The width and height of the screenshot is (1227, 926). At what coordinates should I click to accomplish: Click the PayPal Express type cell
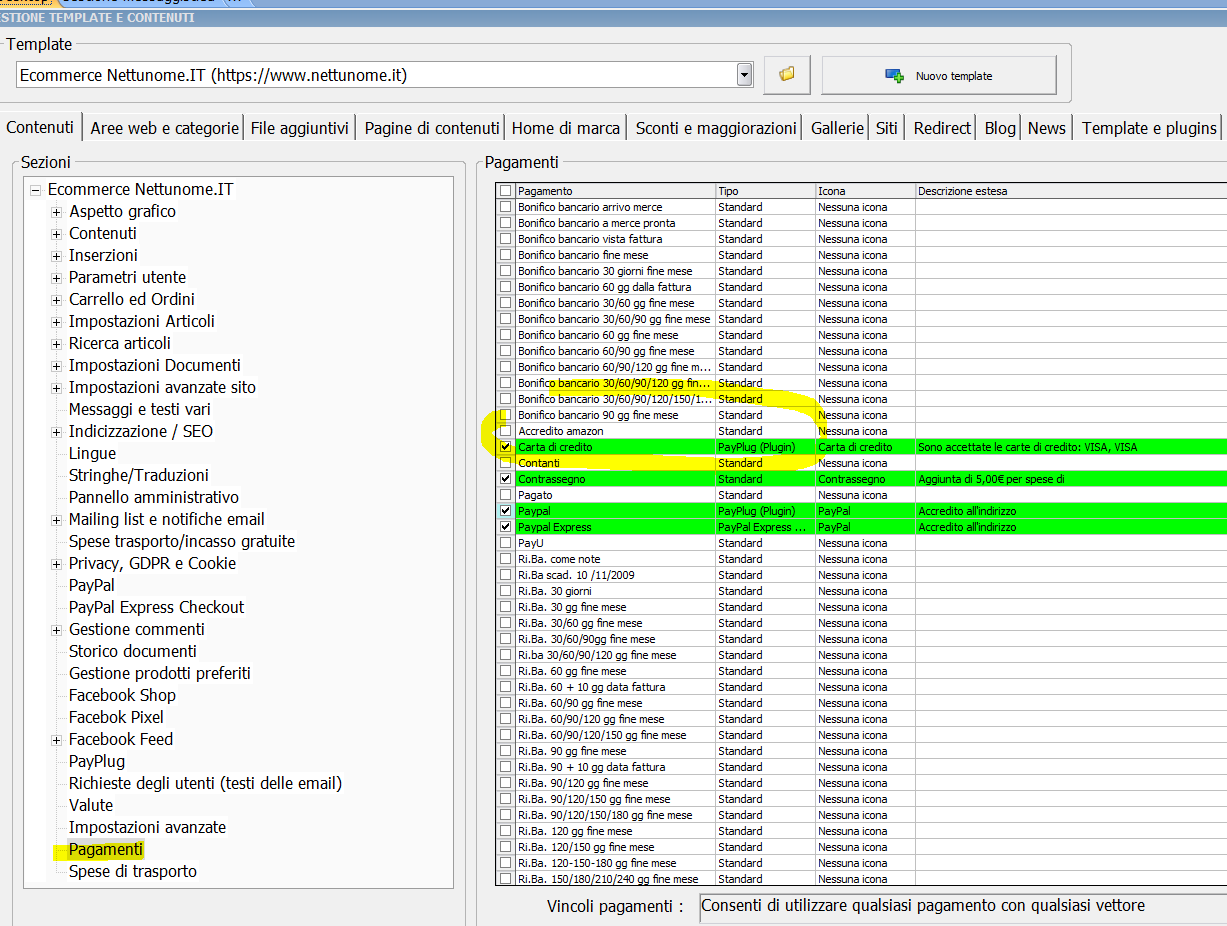(765, 527)
